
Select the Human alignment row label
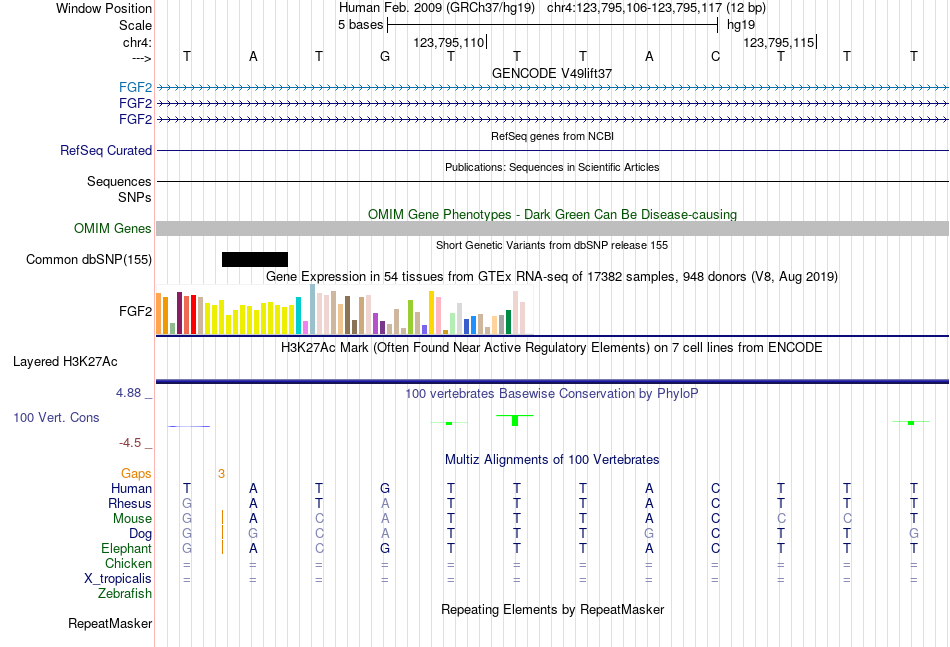pyautogui.click(x=131, y=488)
